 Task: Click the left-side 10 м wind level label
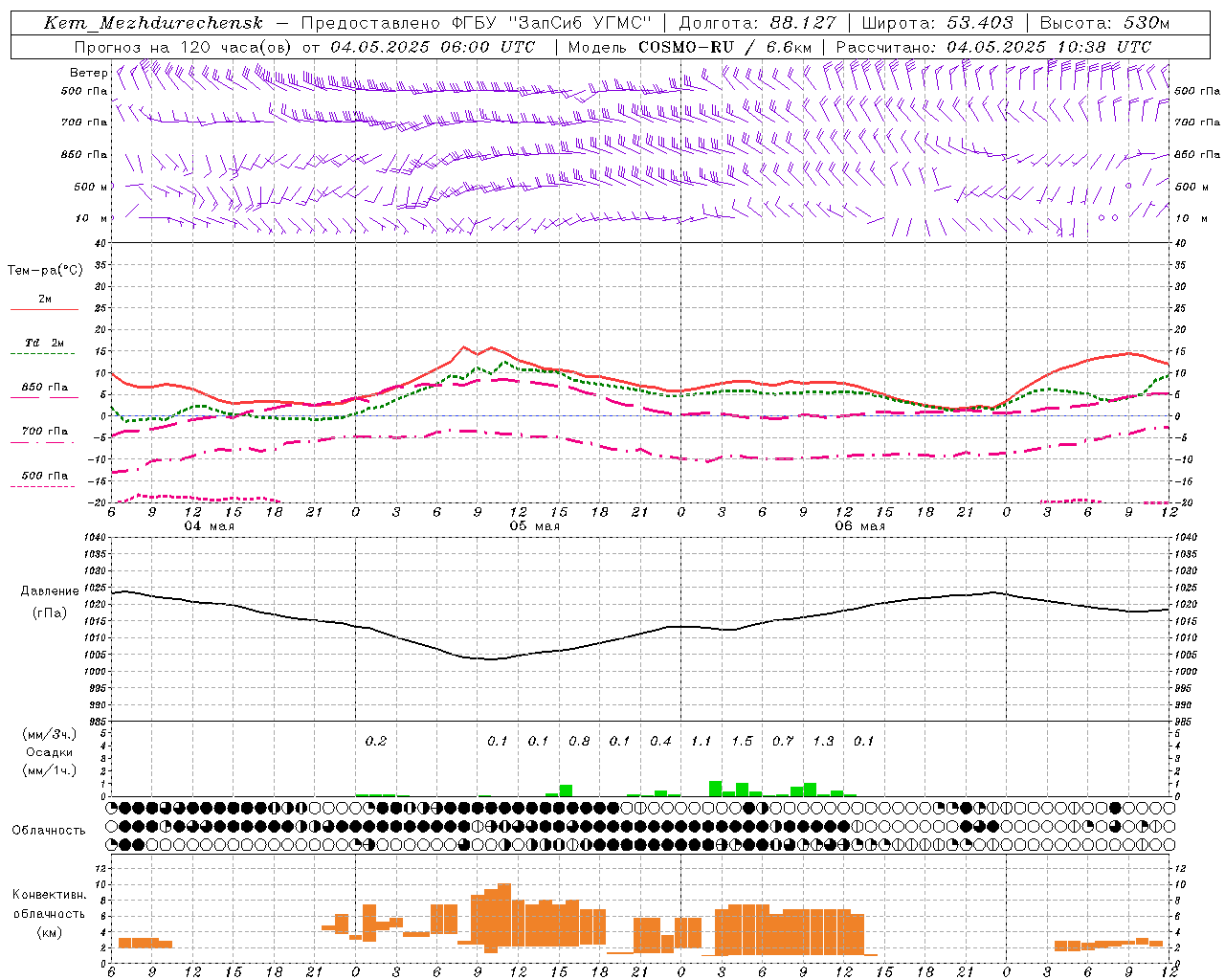pyautogui.click(x=92, y=218)
